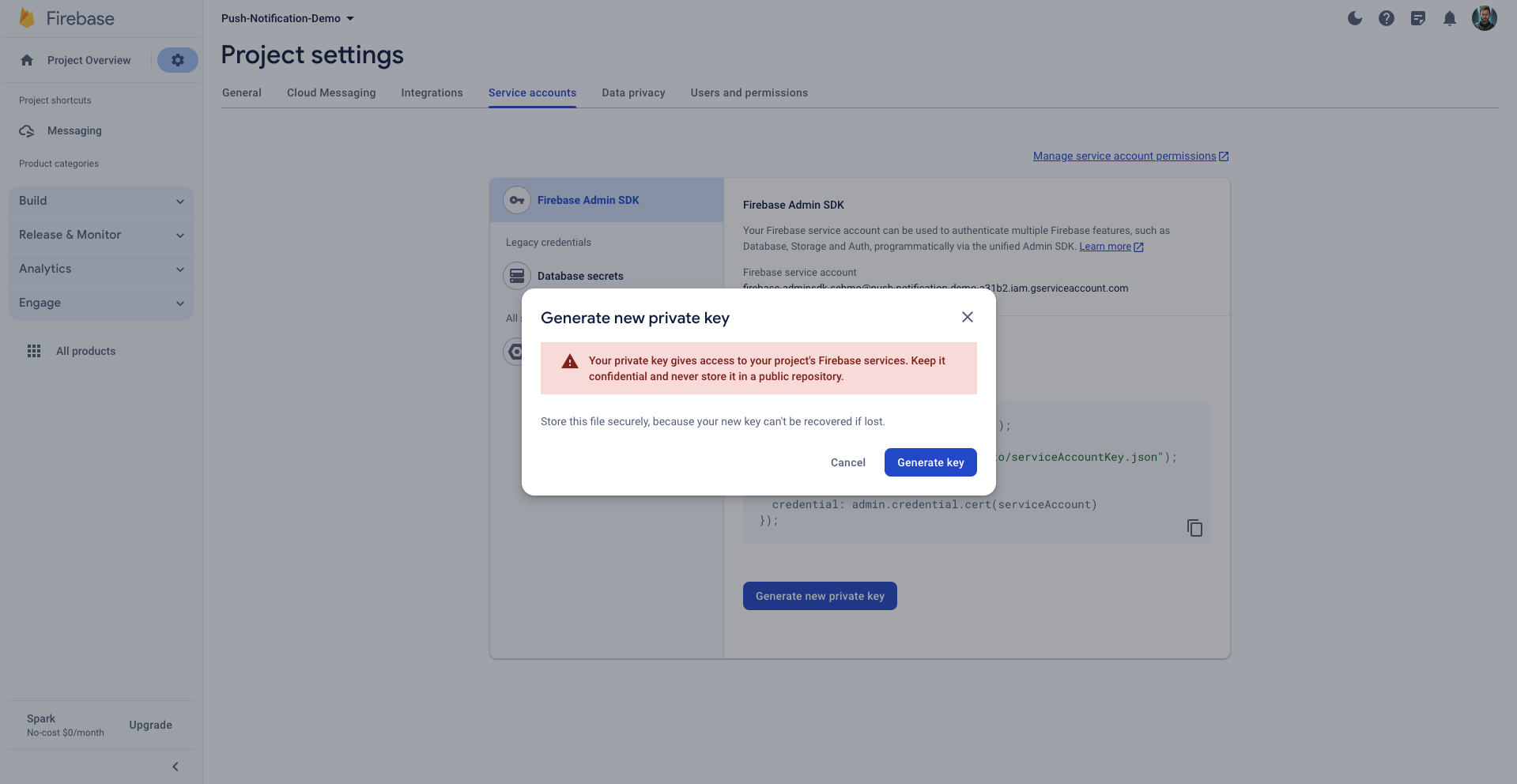This screenshot has height=784, width=1517.
Task: Open the Push-Notification-Demo project dropdown
Action: (x=288, y=18)
